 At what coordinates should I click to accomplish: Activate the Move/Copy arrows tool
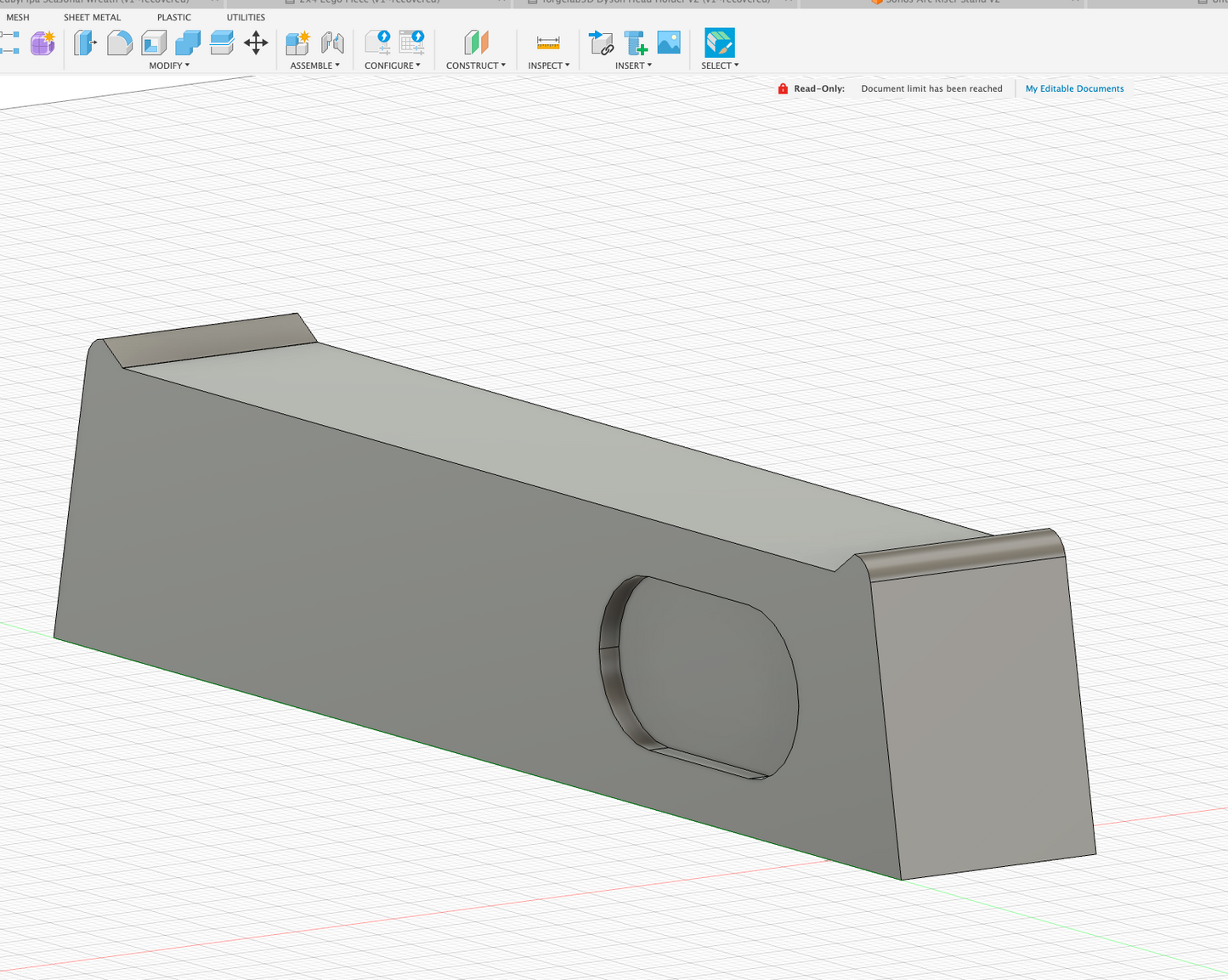click(256, 42)
